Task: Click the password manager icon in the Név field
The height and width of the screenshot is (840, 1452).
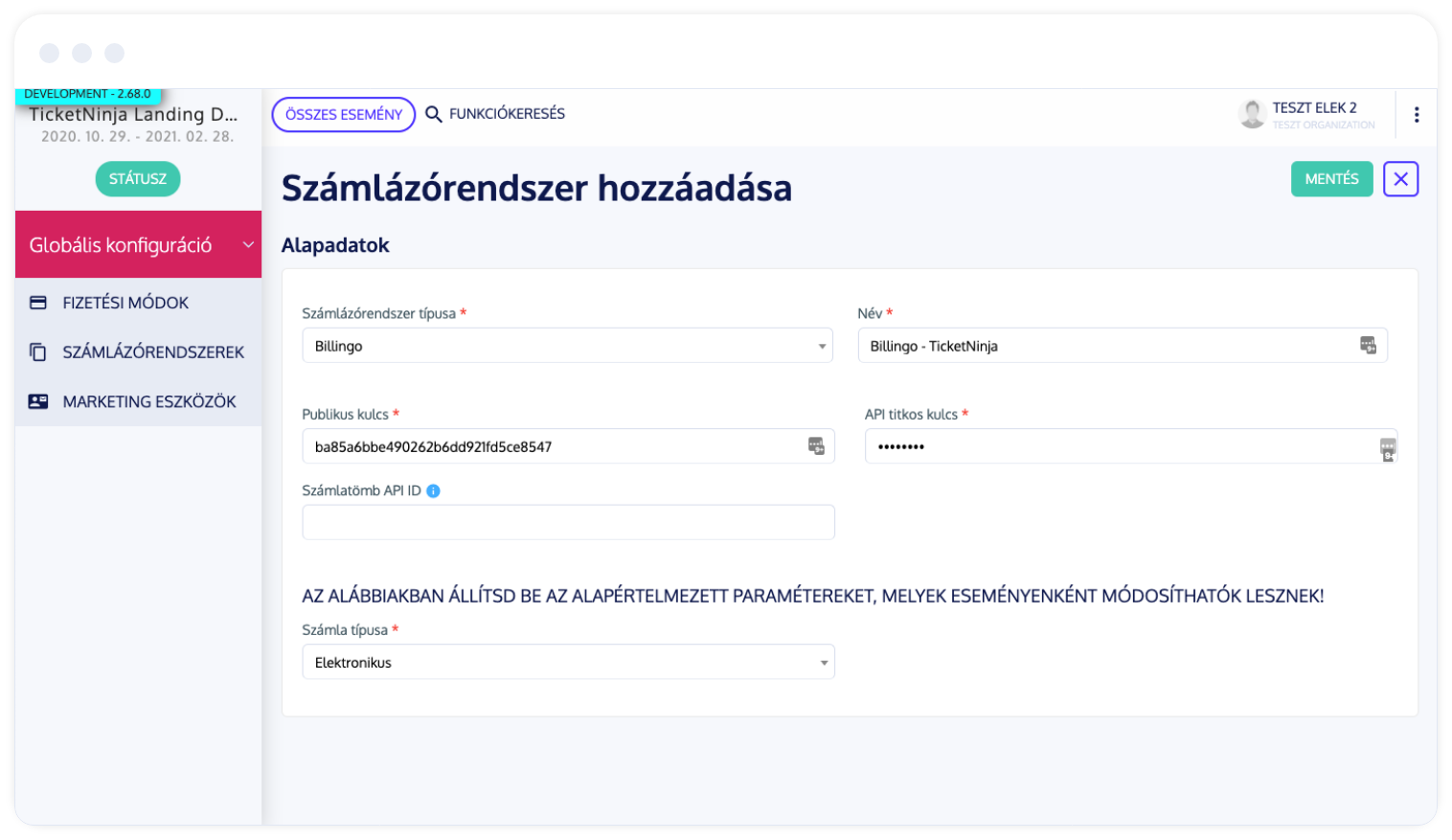Action: (1368, 346)
